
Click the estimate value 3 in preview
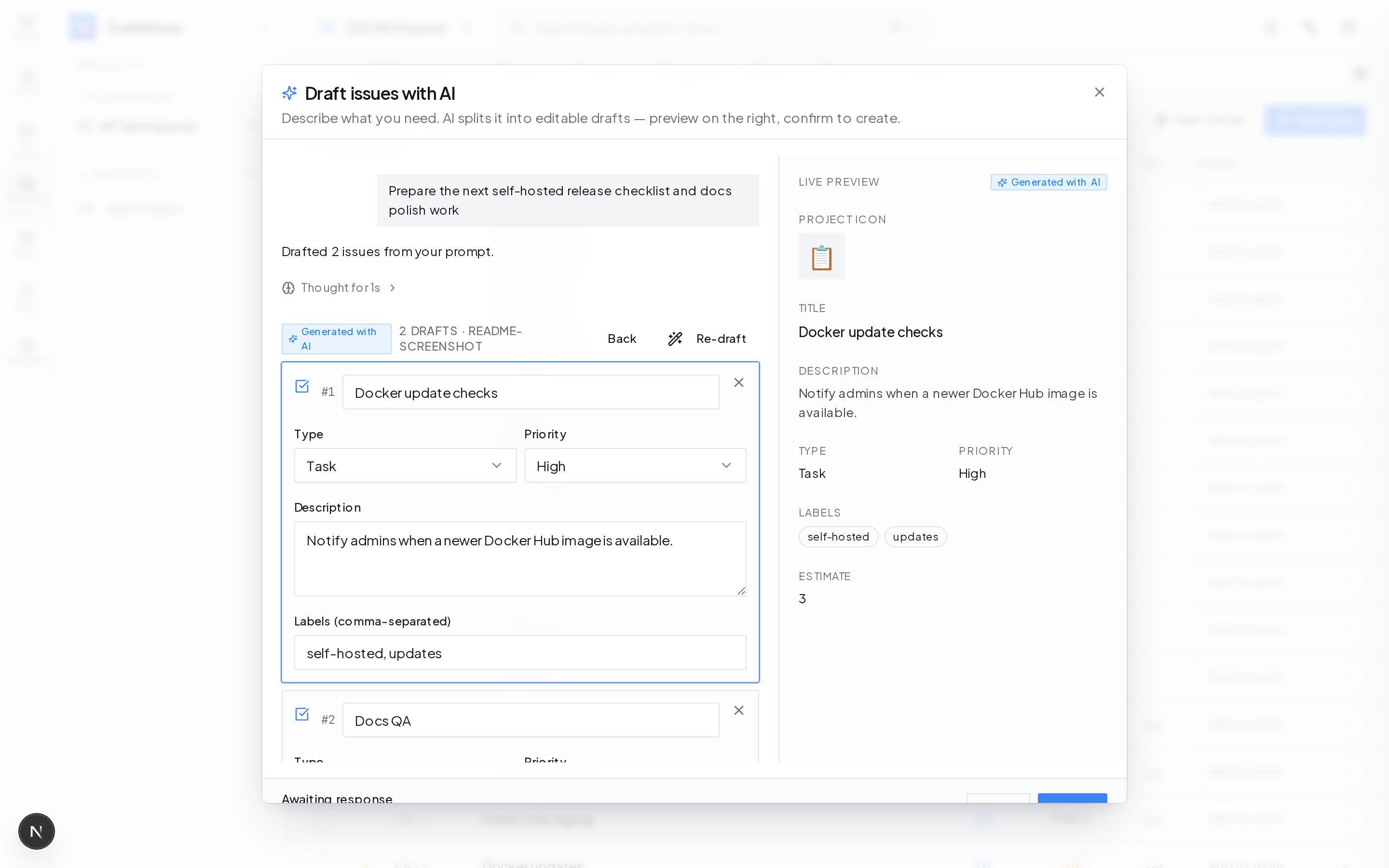(x=803, y=599)
